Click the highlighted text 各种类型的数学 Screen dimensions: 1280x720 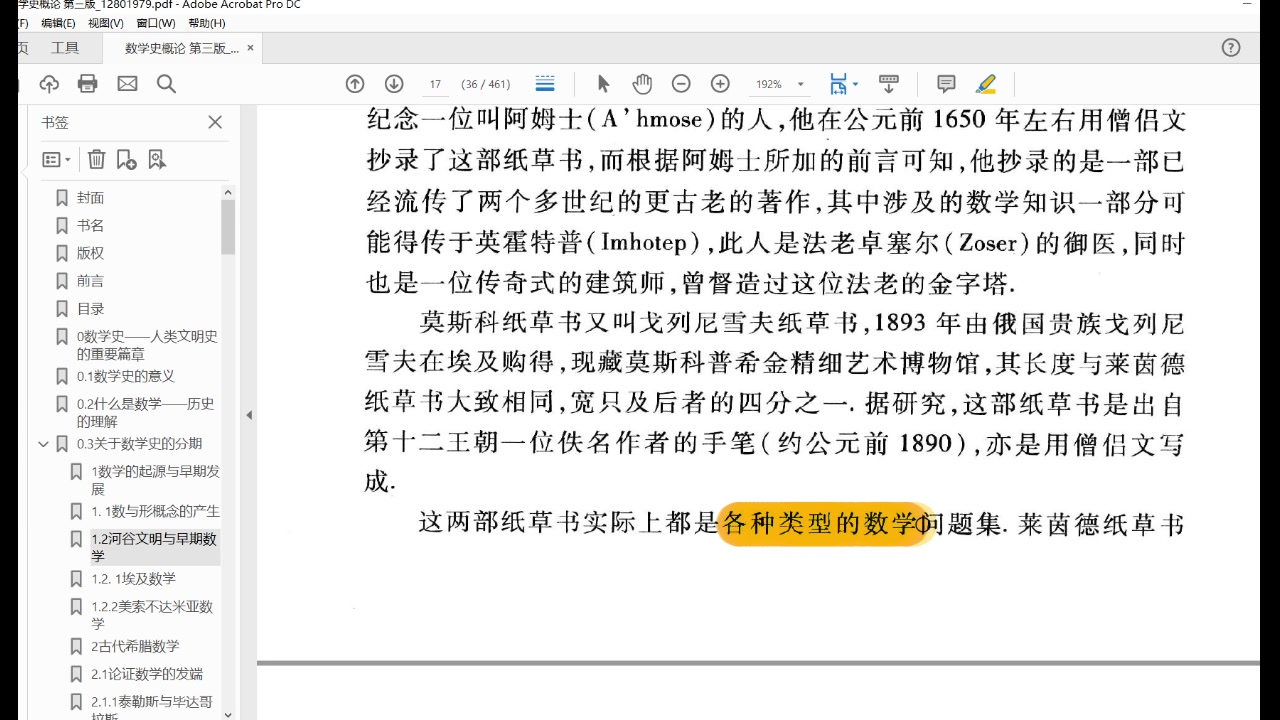[821, 523]
